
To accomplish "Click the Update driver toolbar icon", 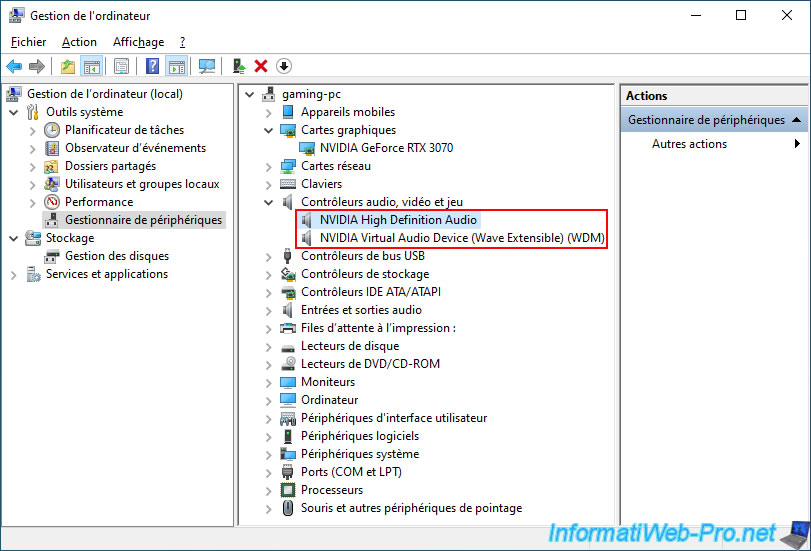I will pyautogui.click(x=238, y=66).
